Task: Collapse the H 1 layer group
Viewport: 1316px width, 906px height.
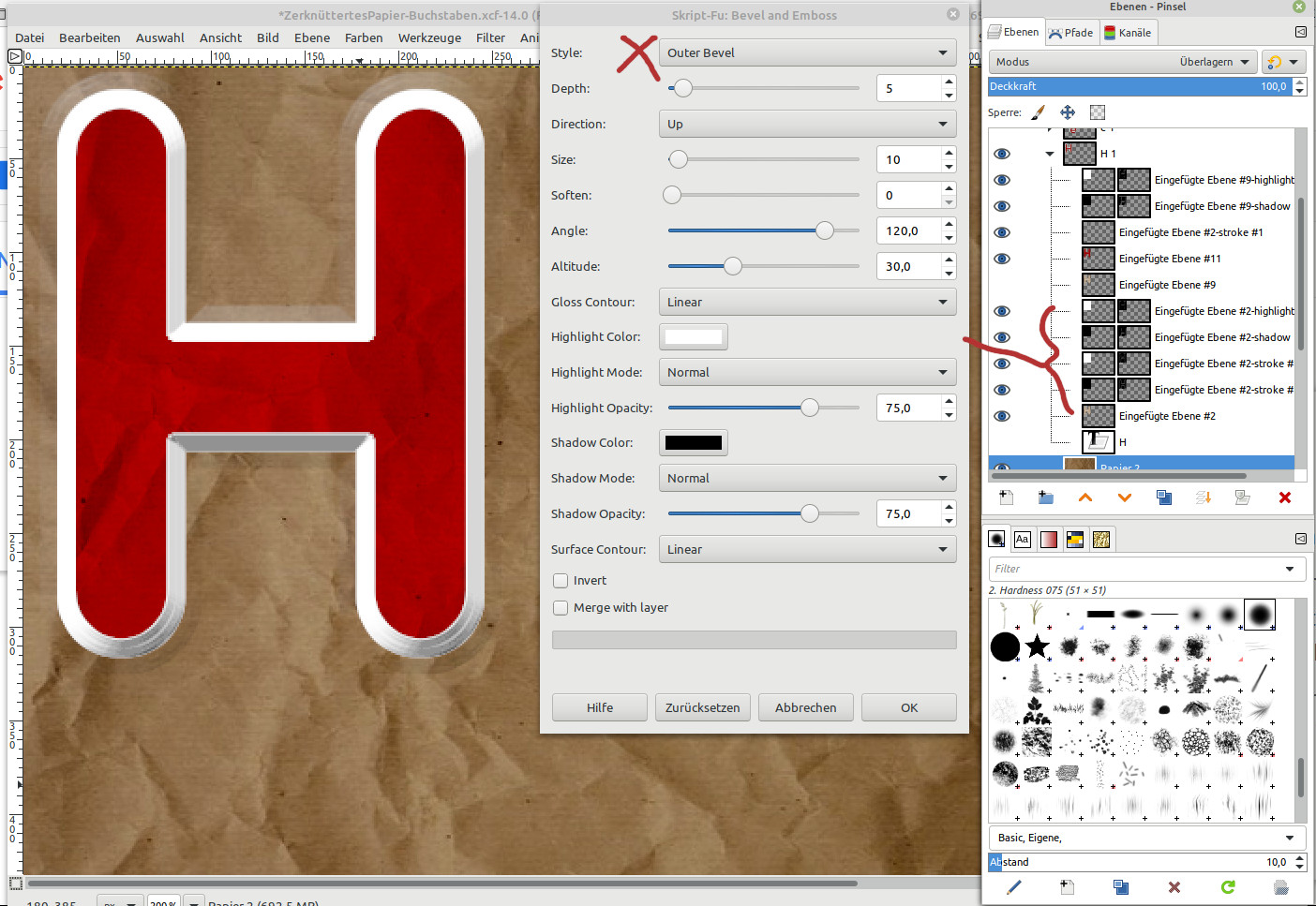Action: coord(1050,154)
